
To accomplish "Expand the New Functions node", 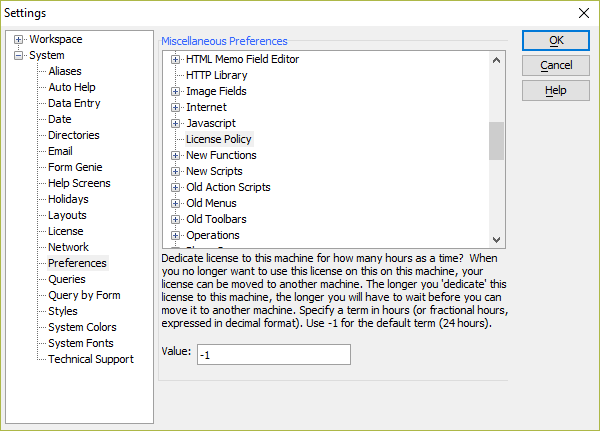I will click(175, 155).
